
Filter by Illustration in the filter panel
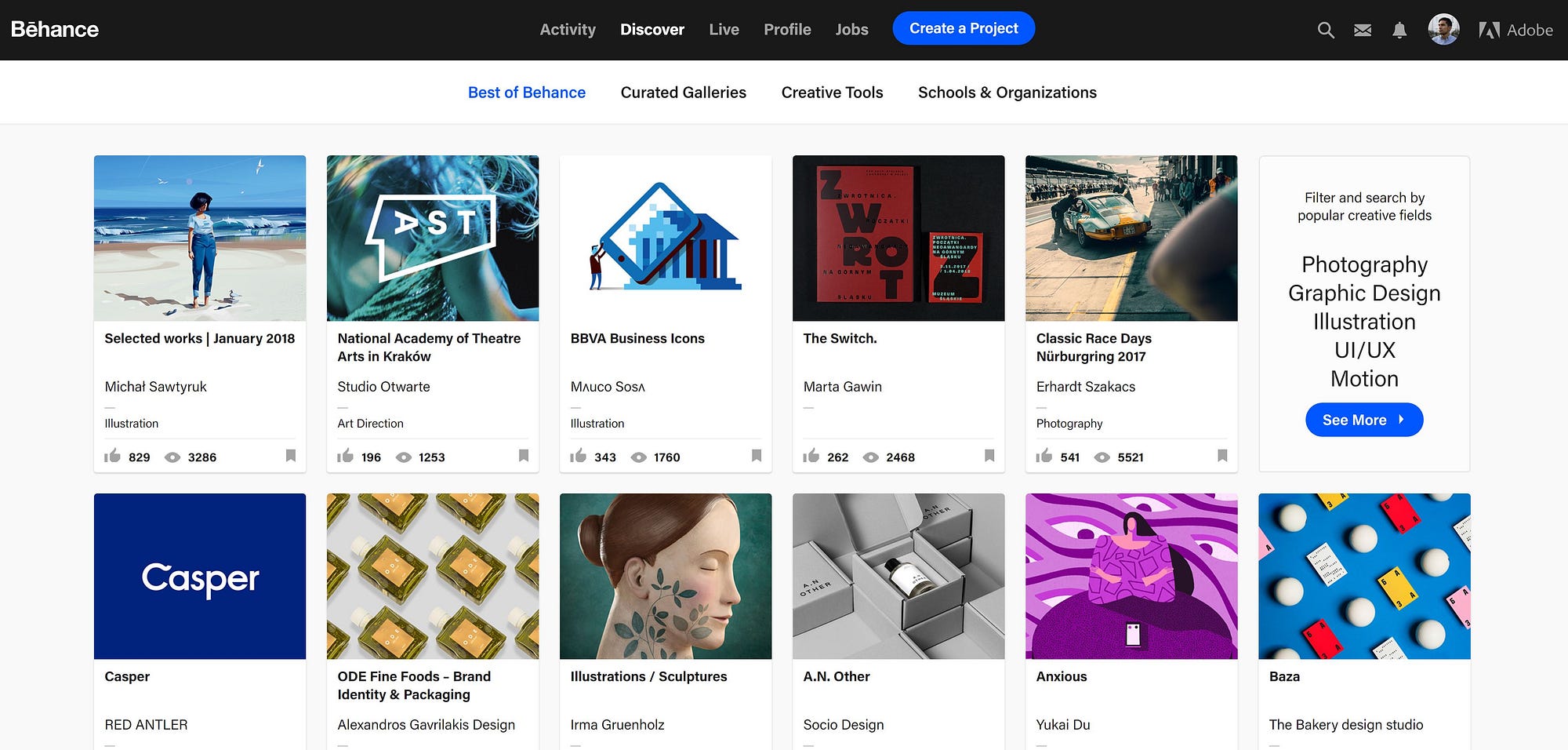click(1364, 322)
